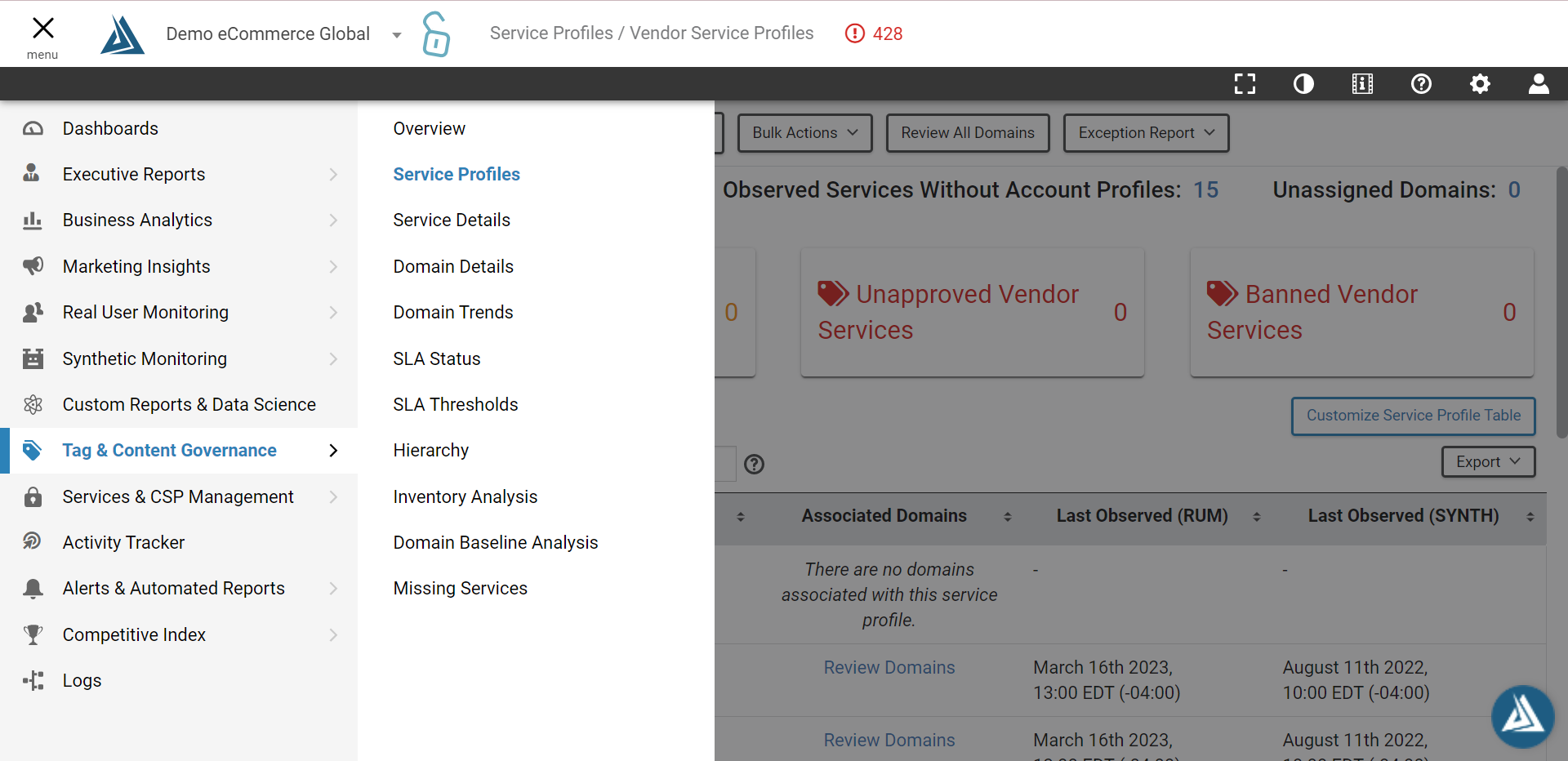Click the page vertical scrollbar

click(1561, 302)
